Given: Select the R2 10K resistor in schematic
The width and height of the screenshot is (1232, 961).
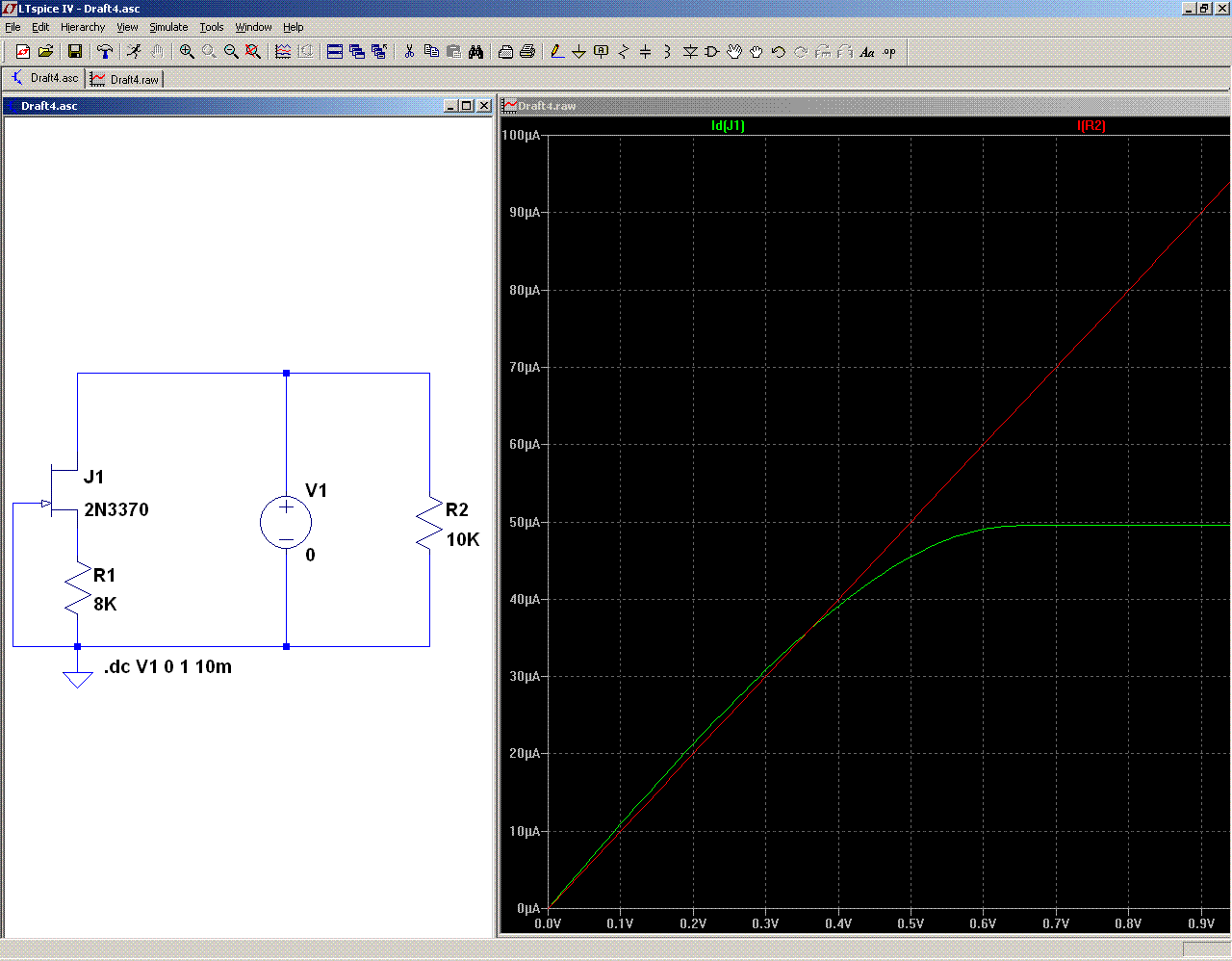Looking at the screenshot, I should 428,525.
